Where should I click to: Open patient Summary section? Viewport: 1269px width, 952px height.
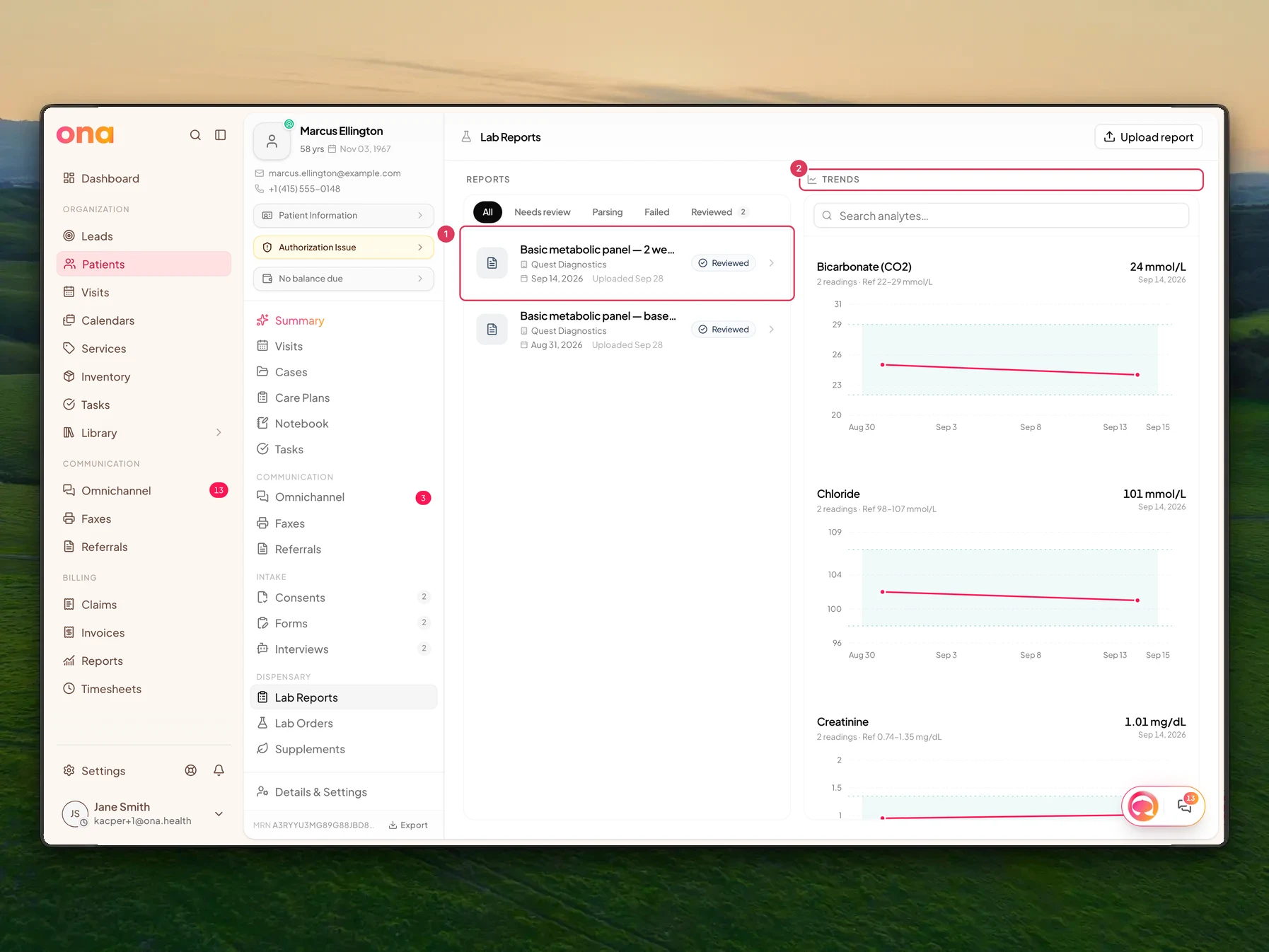344,320
